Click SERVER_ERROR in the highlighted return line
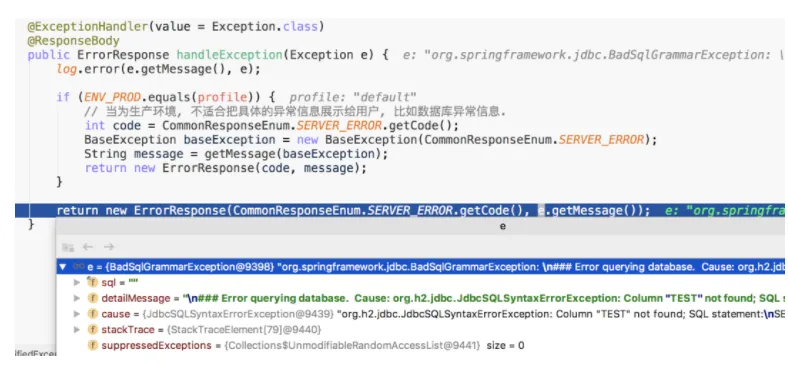 (410, 211)
